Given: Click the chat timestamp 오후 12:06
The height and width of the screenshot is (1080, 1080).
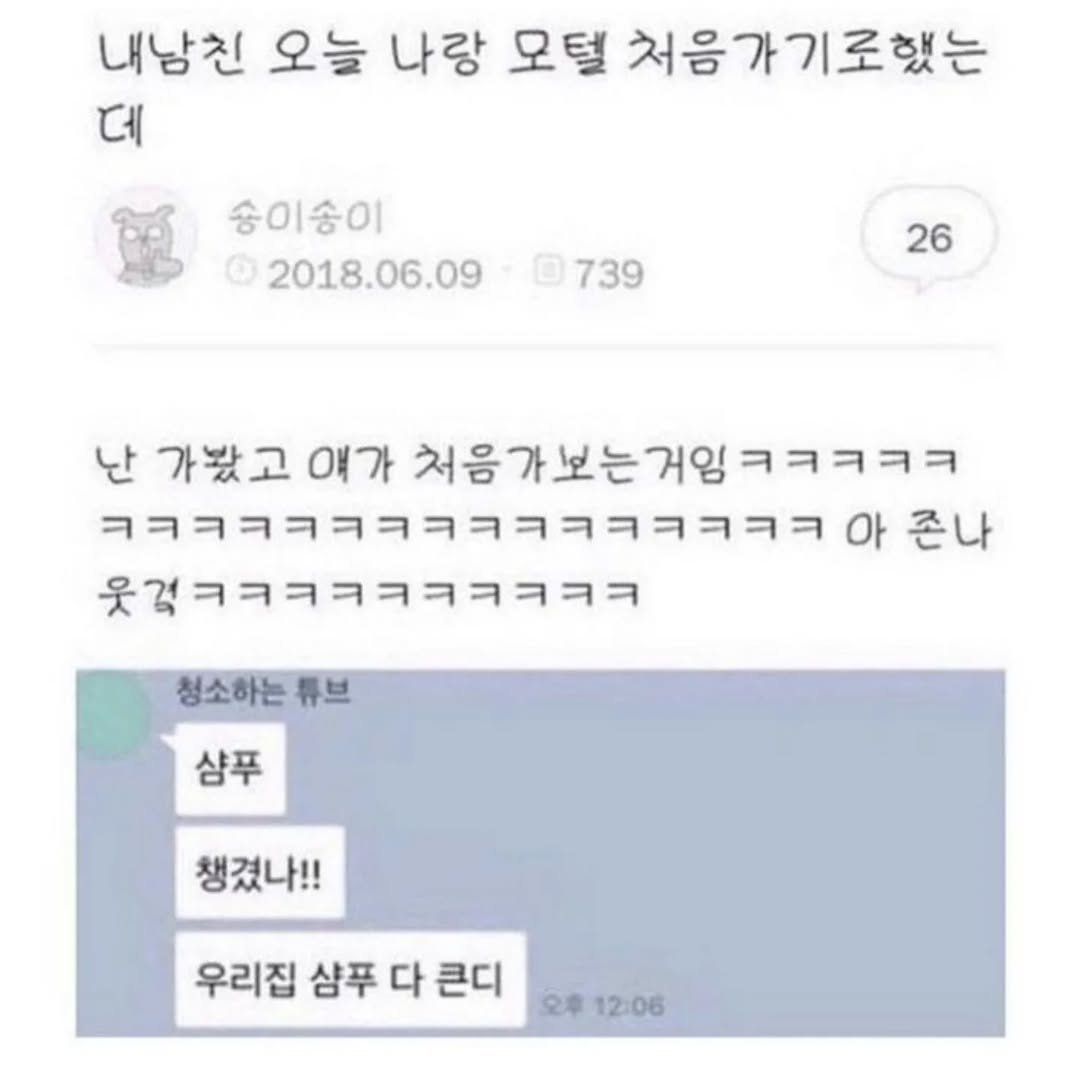Looking at the screenshot, I should pos(602,1006).
